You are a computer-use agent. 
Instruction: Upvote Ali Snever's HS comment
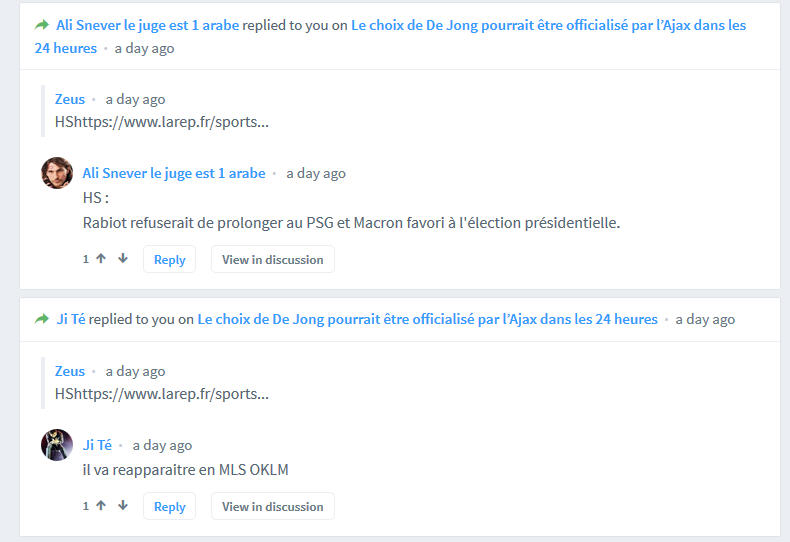coord(101,258)
